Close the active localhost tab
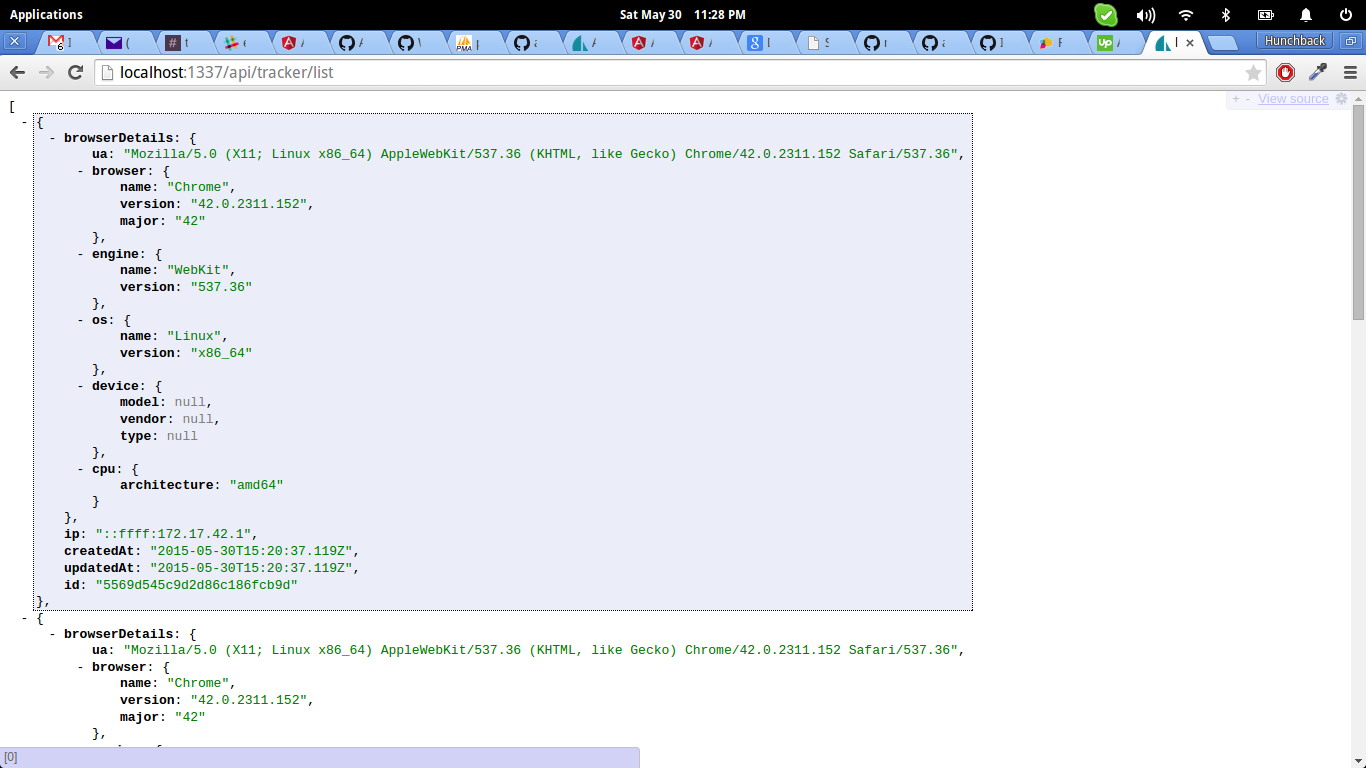Image resolution: width=1366 pixels, height=768 pixels. (1190, 43)
